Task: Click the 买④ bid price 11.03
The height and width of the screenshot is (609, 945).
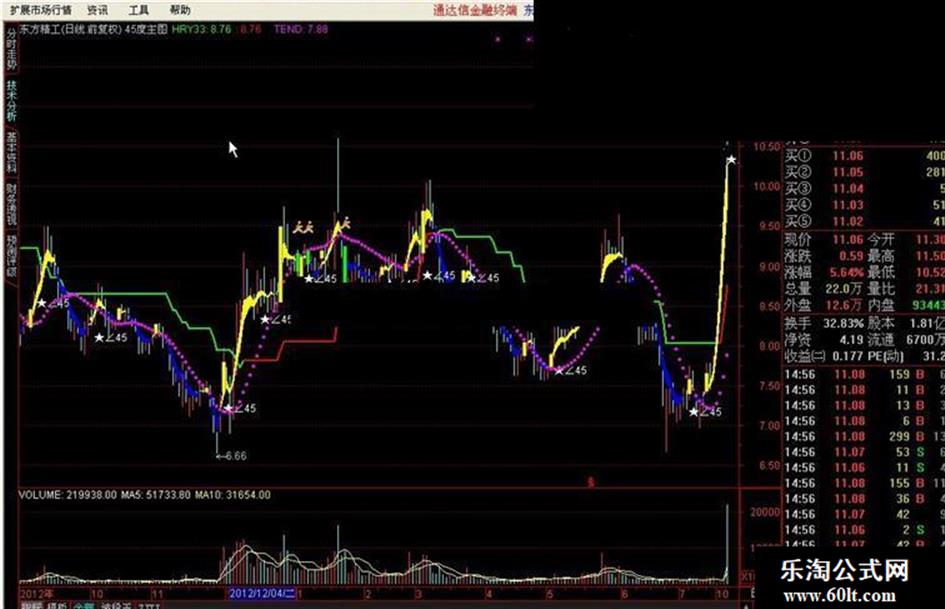Action: click(x=847, y=205)
